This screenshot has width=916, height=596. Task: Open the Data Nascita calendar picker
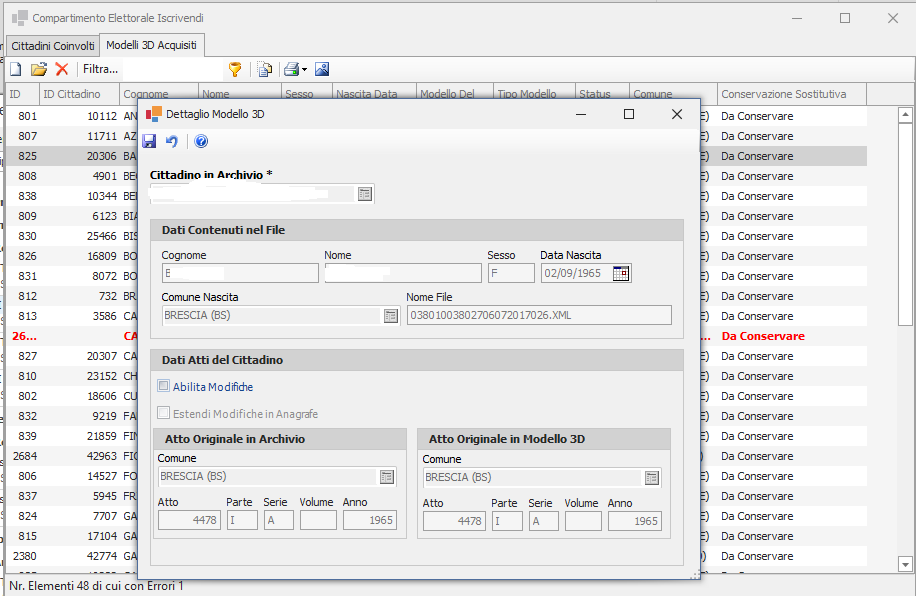(621, 273)
